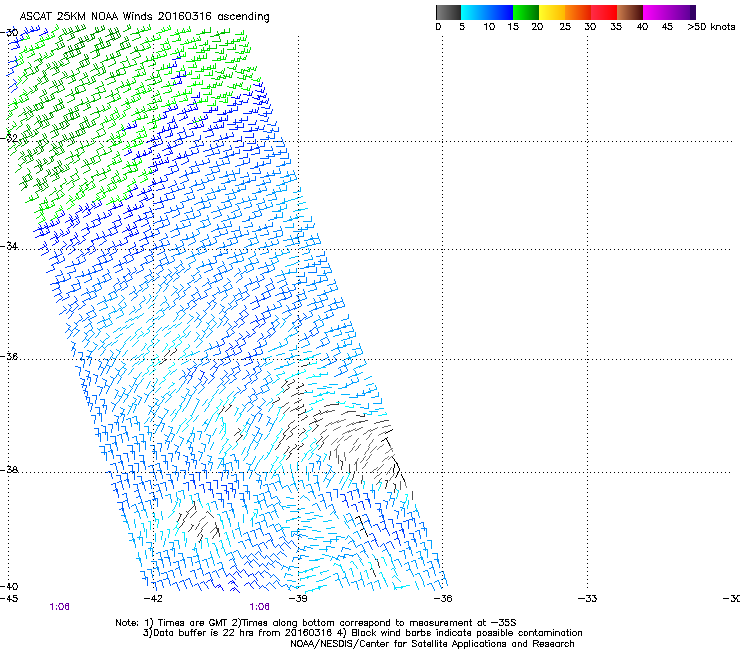Image resolution: width=740 pixels, height=650 pixels.
Task: Click the NOAA/NESDIS credit line
Action: point(432,643)
